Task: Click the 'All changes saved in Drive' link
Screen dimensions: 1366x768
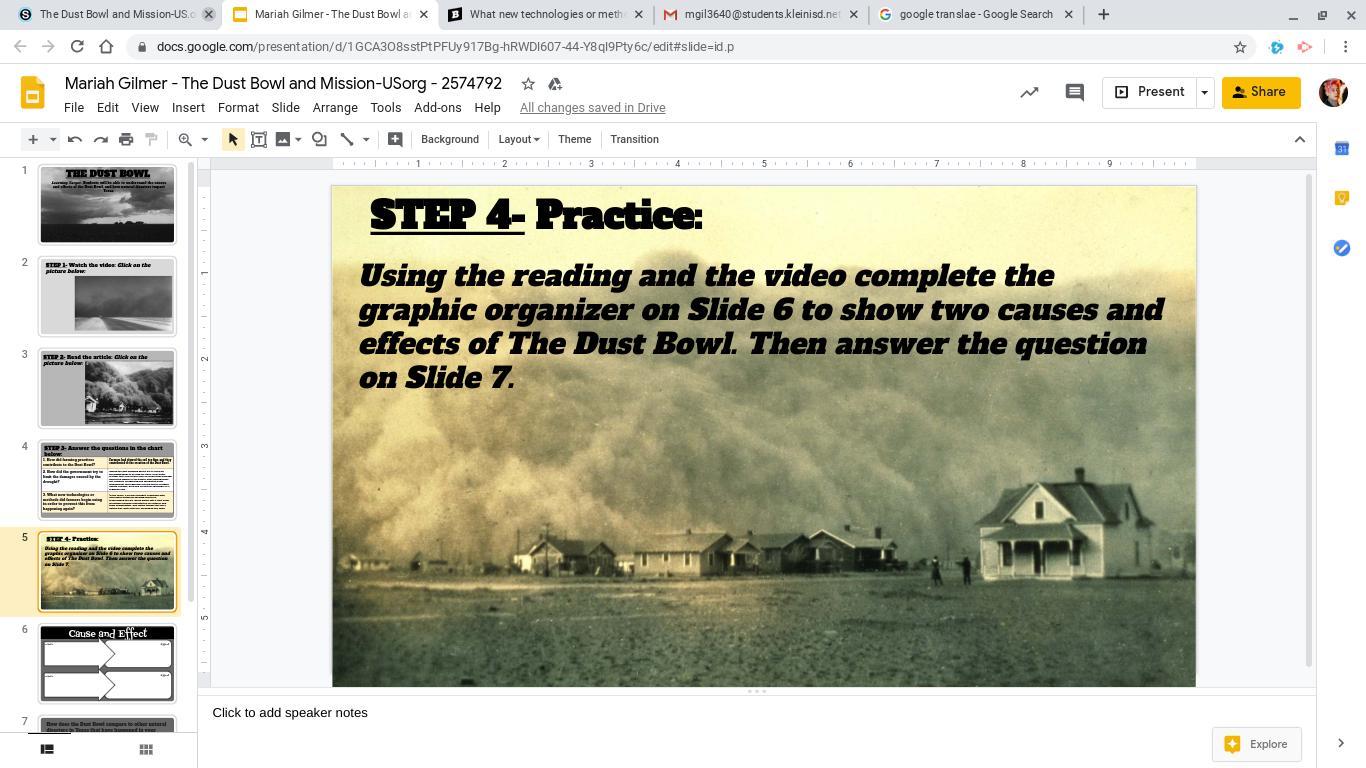Action: click(593, 108)
